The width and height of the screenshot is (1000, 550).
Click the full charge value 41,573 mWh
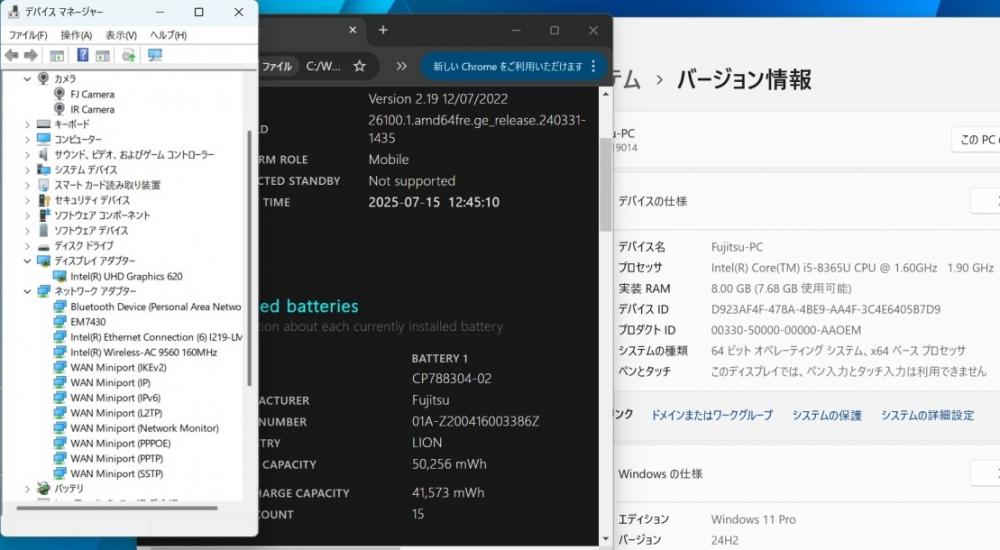[448, 493]
